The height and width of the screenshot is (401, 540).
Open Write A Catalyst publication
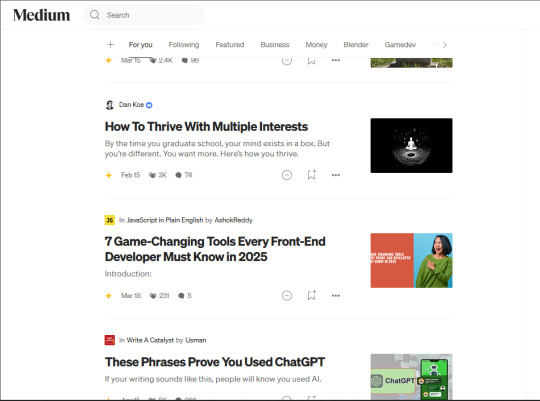(x=150, y=340)
